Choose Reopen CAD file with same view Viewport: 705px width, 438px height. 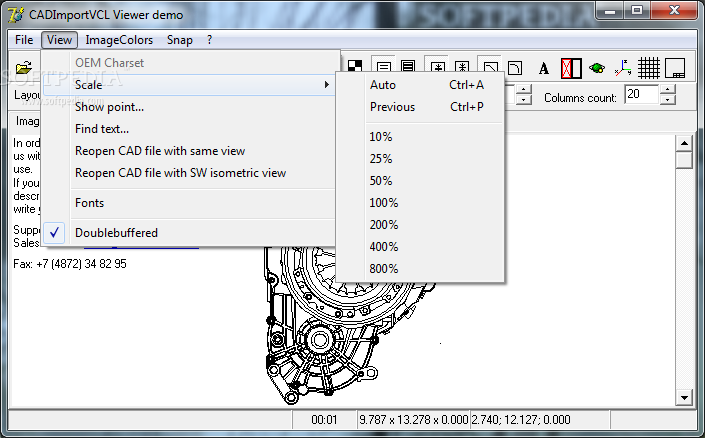click(x=189, y=151)
